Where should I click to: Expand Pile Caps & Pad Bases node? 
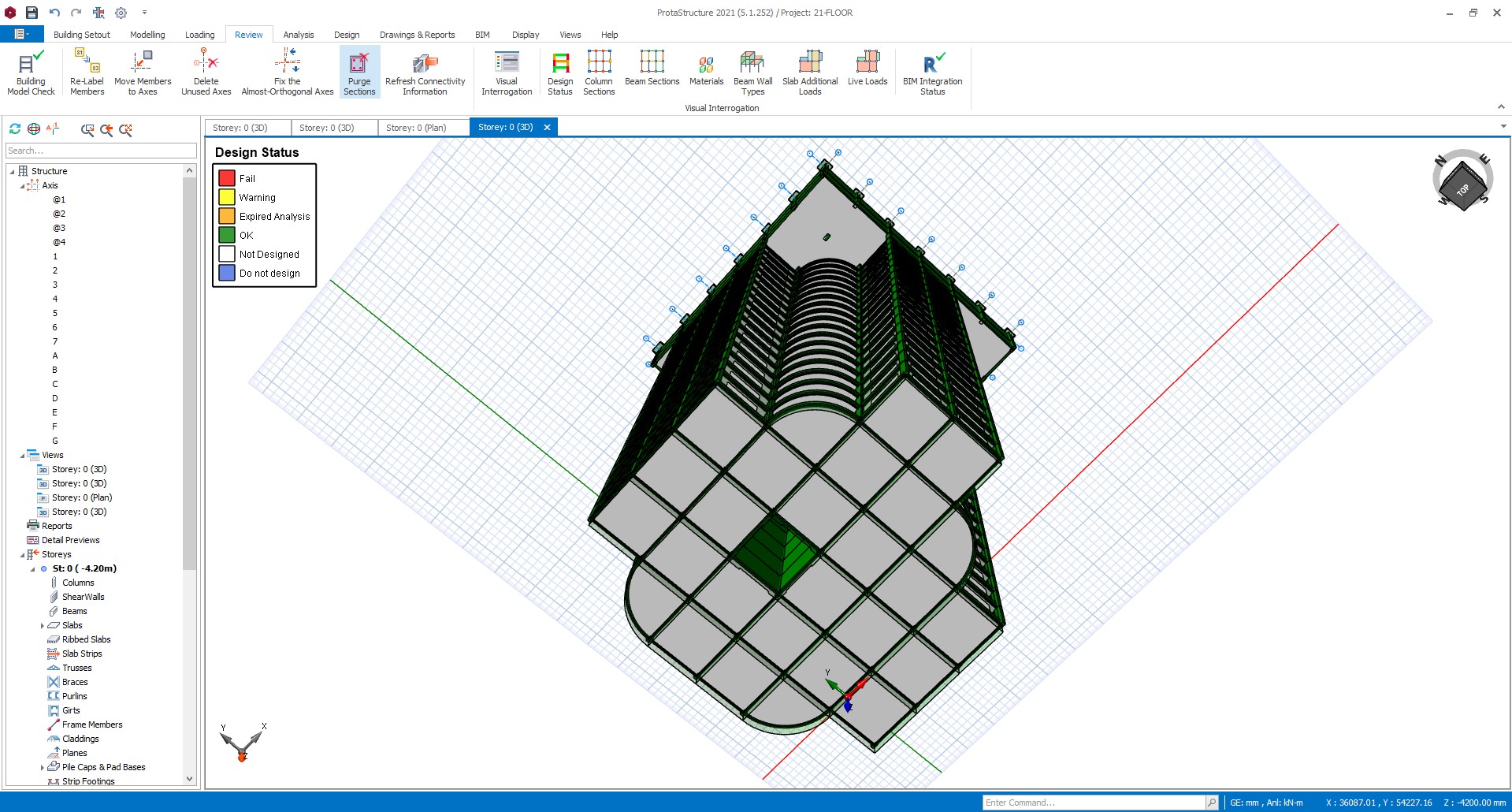click(x=43, y=767)
